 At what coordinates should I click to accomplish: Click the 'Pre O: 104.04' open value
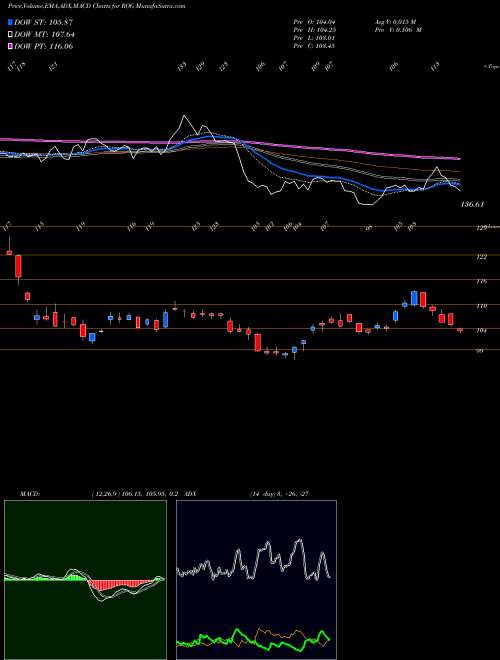(316, 21)
